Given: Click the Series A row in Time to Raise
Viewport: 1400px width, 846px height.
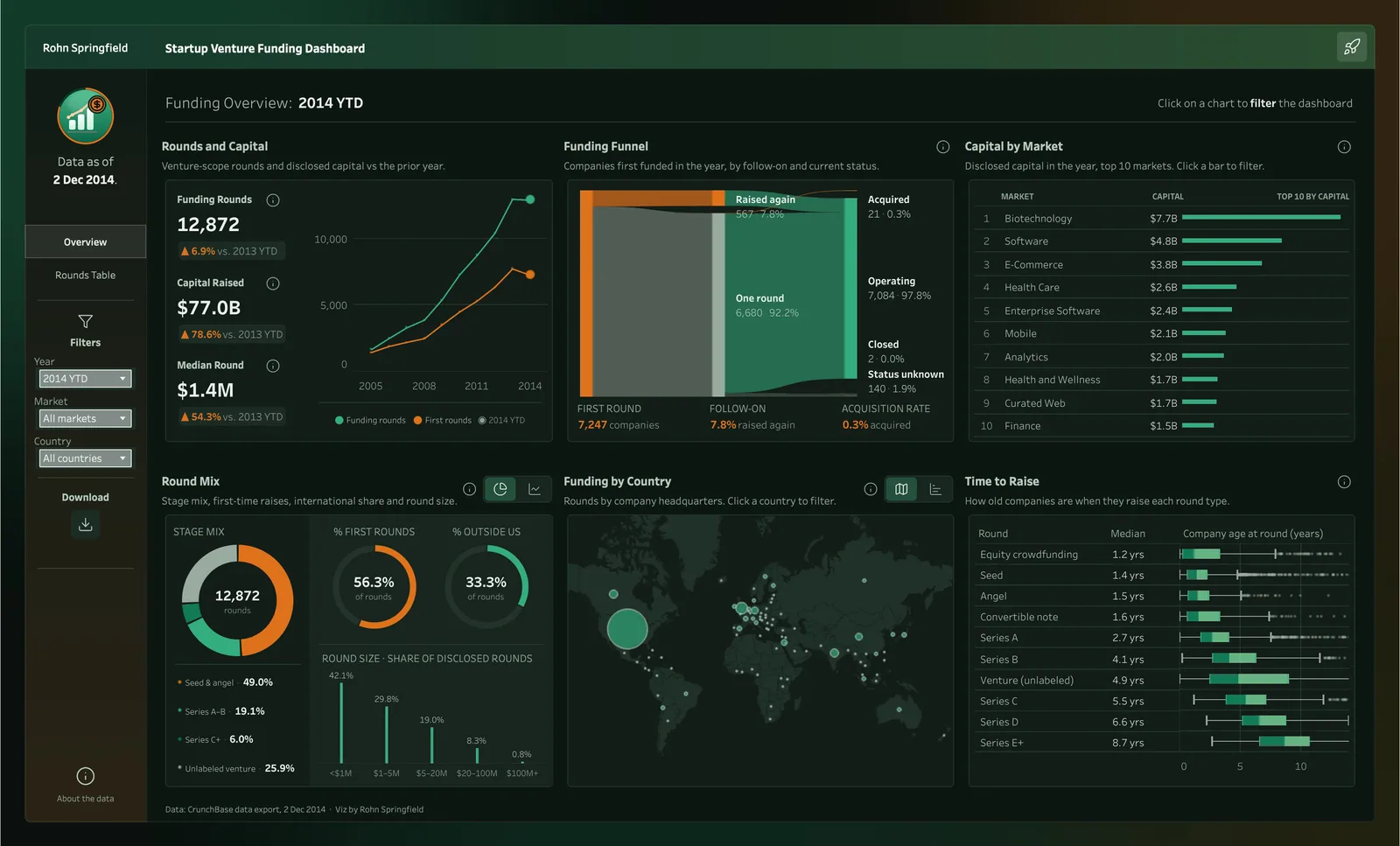Looking at the screenshot, I should pos(1161,638).
